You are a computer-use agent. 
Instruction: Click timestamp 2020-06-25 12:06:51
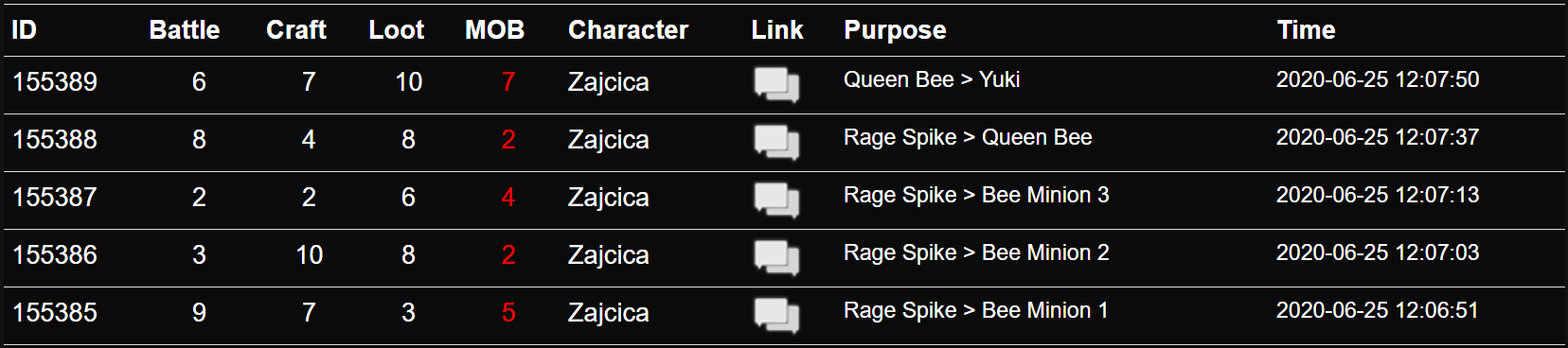[1377, 310]
